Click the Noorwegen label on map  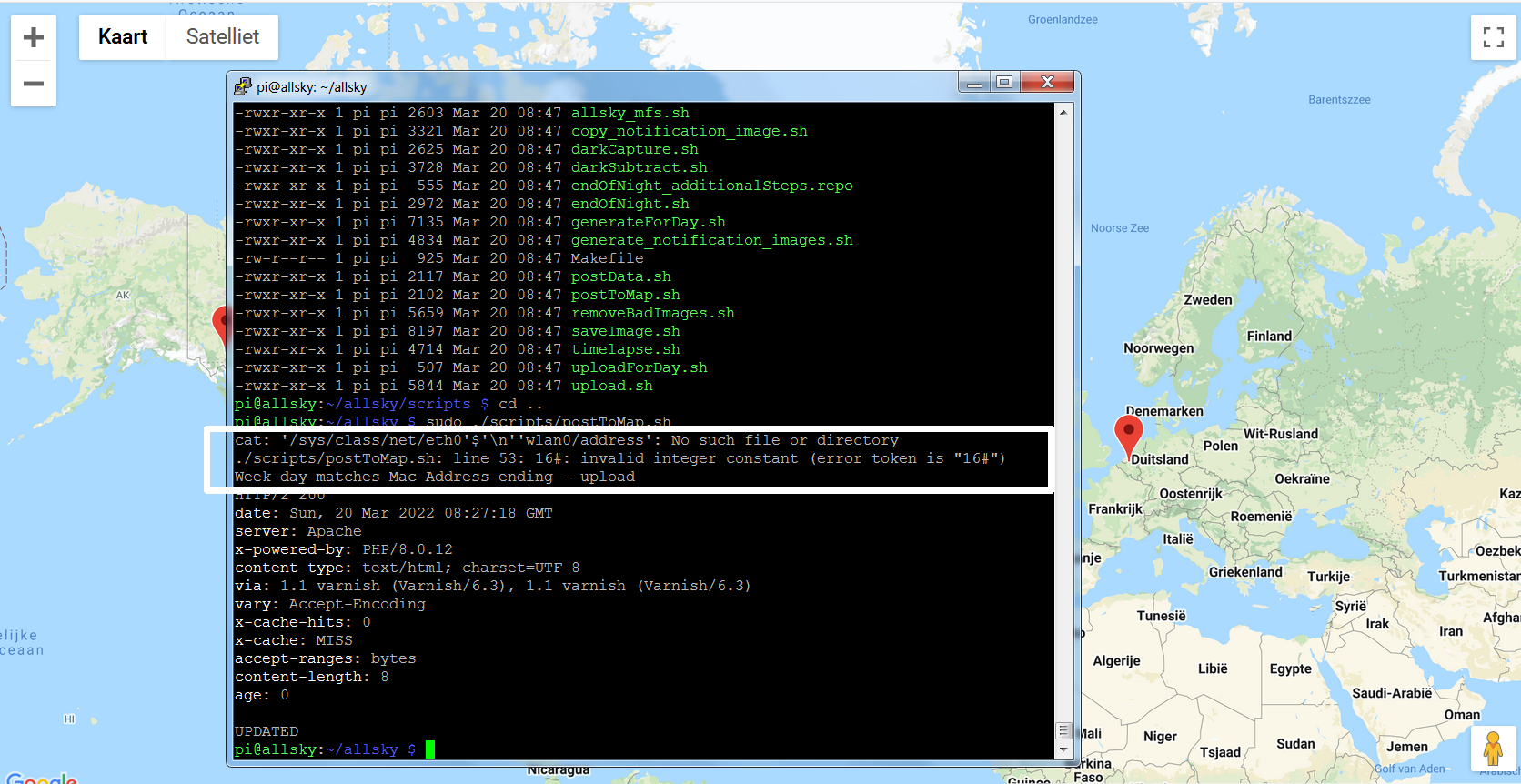(1159, 348)
